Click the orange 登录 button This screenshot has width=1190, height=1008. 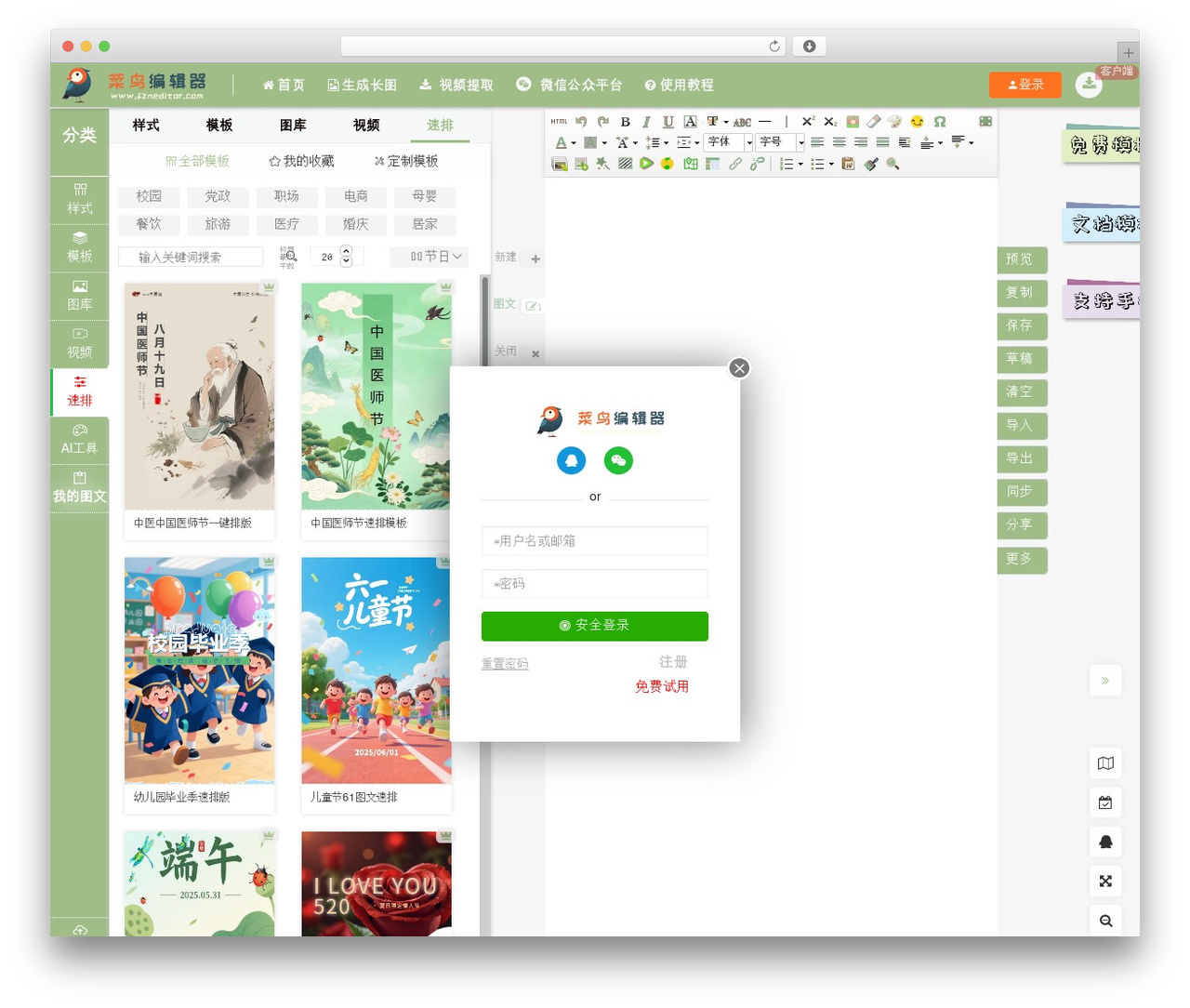(x=1025, y=85)
